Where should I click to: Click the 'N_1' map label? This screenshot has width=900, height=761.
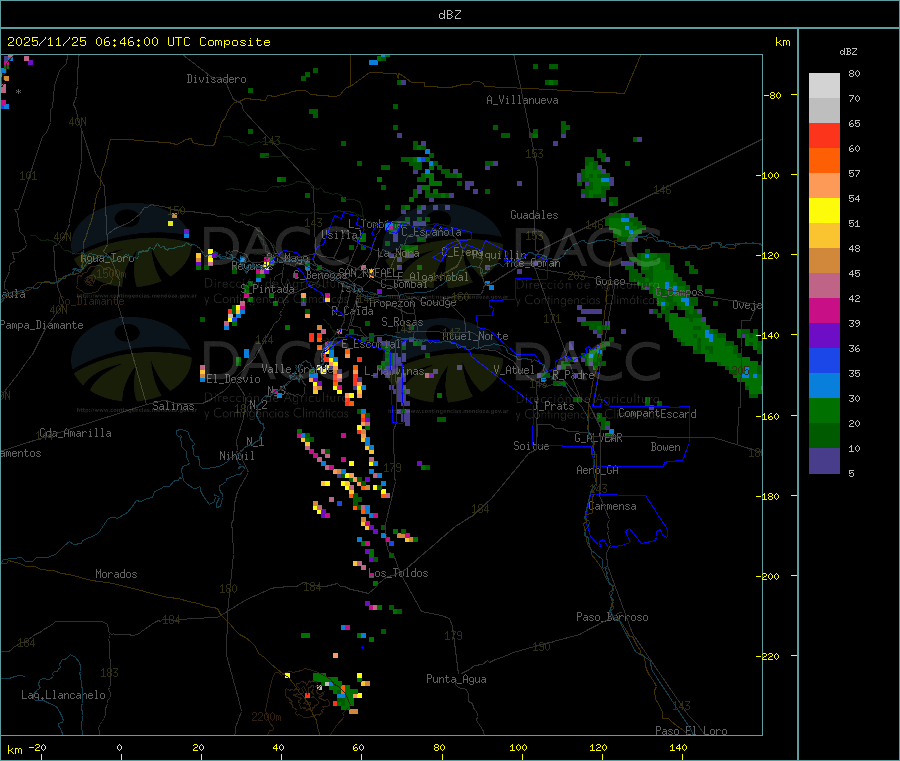[255, 441]
